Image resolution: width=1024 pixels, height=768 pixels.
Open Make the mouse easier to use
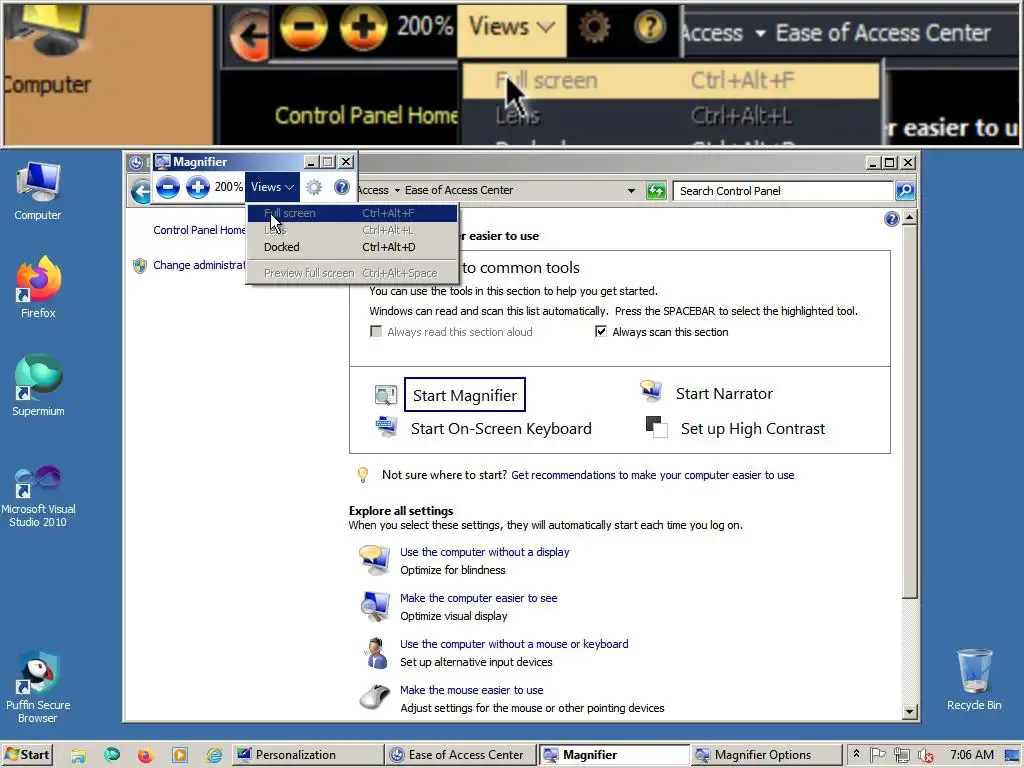(x=472, y=690)
